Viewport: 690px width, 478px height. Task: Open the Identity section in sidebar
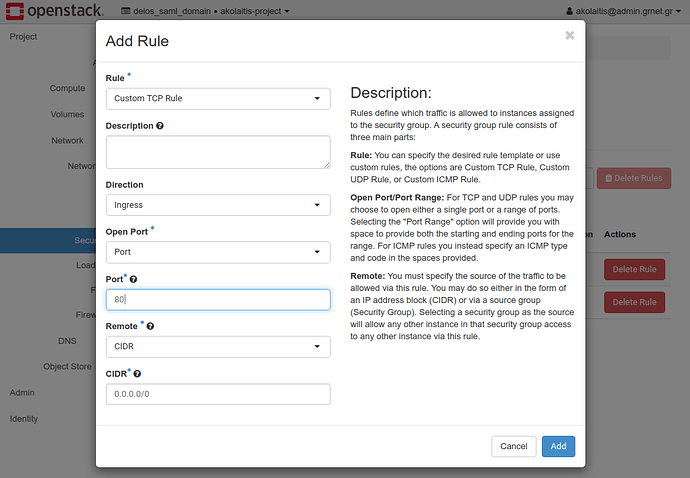tap(24, 418)
